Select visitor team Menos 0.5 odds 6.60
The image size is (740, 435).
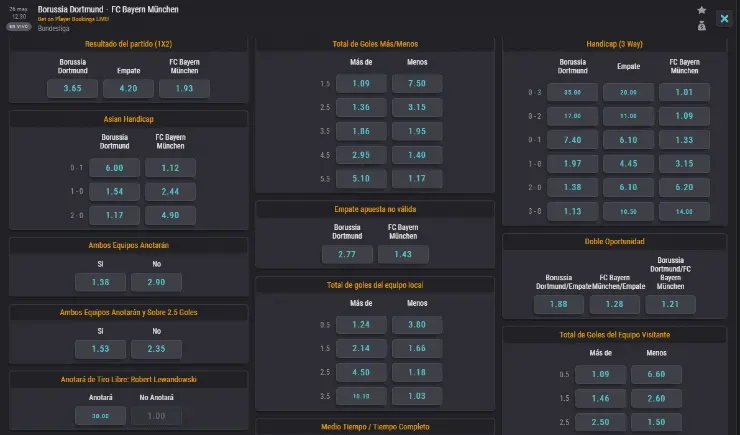click(x=657, y=374)
